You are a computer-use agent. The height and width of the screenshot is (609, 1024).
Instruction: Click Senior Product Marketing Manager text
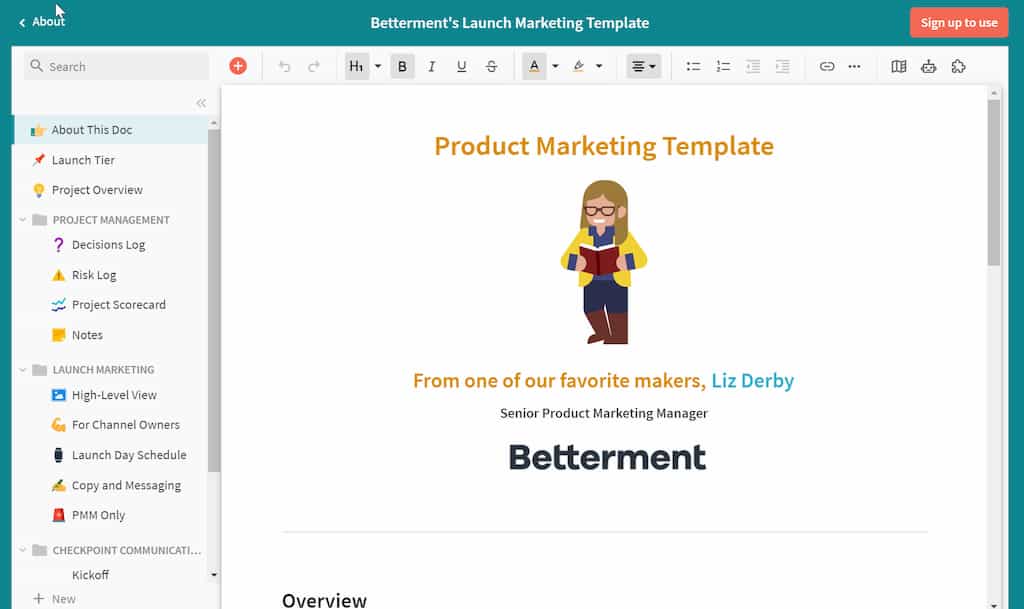(604, 413)
